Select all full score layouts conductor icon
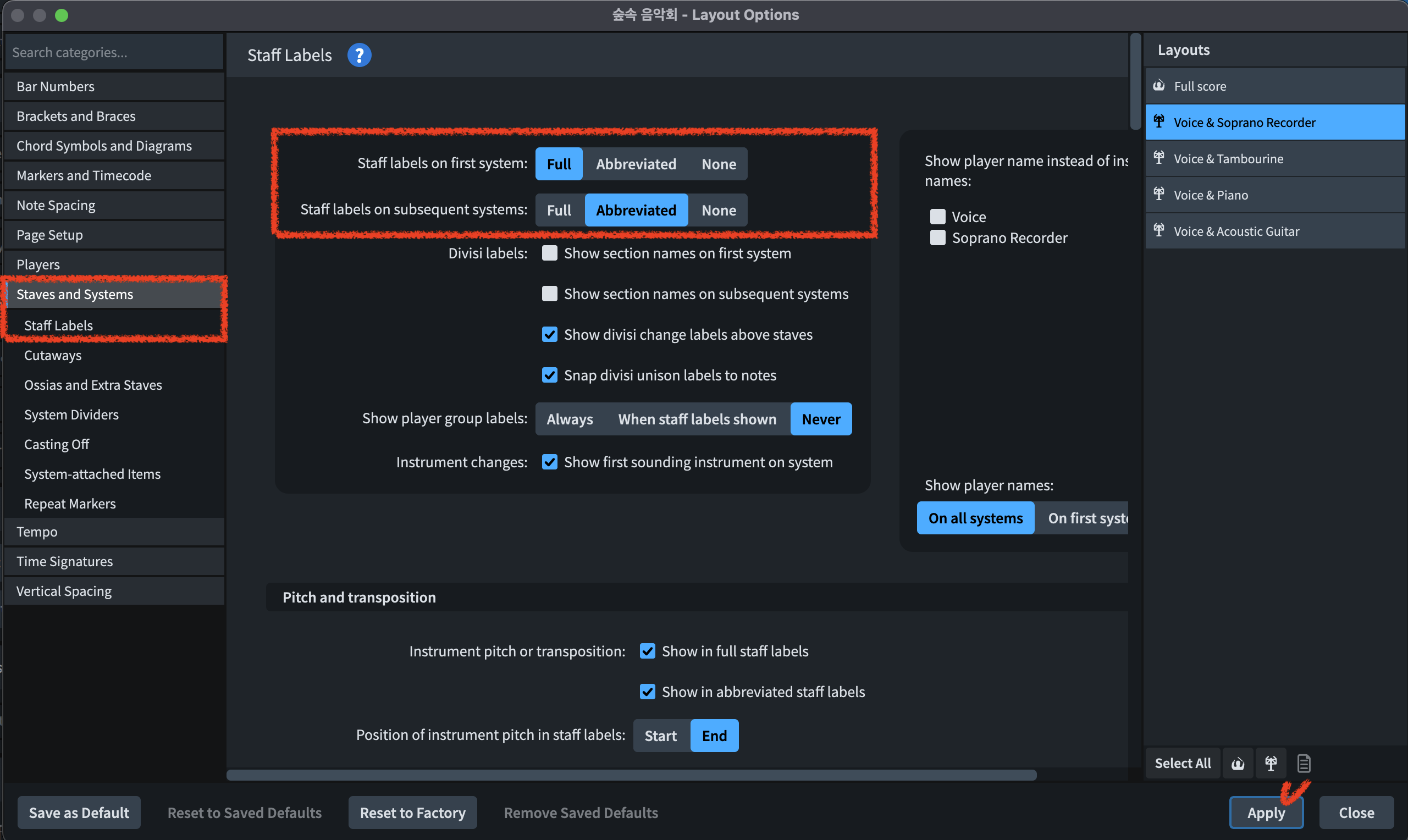1408x840 pixels. (1238, 764)
